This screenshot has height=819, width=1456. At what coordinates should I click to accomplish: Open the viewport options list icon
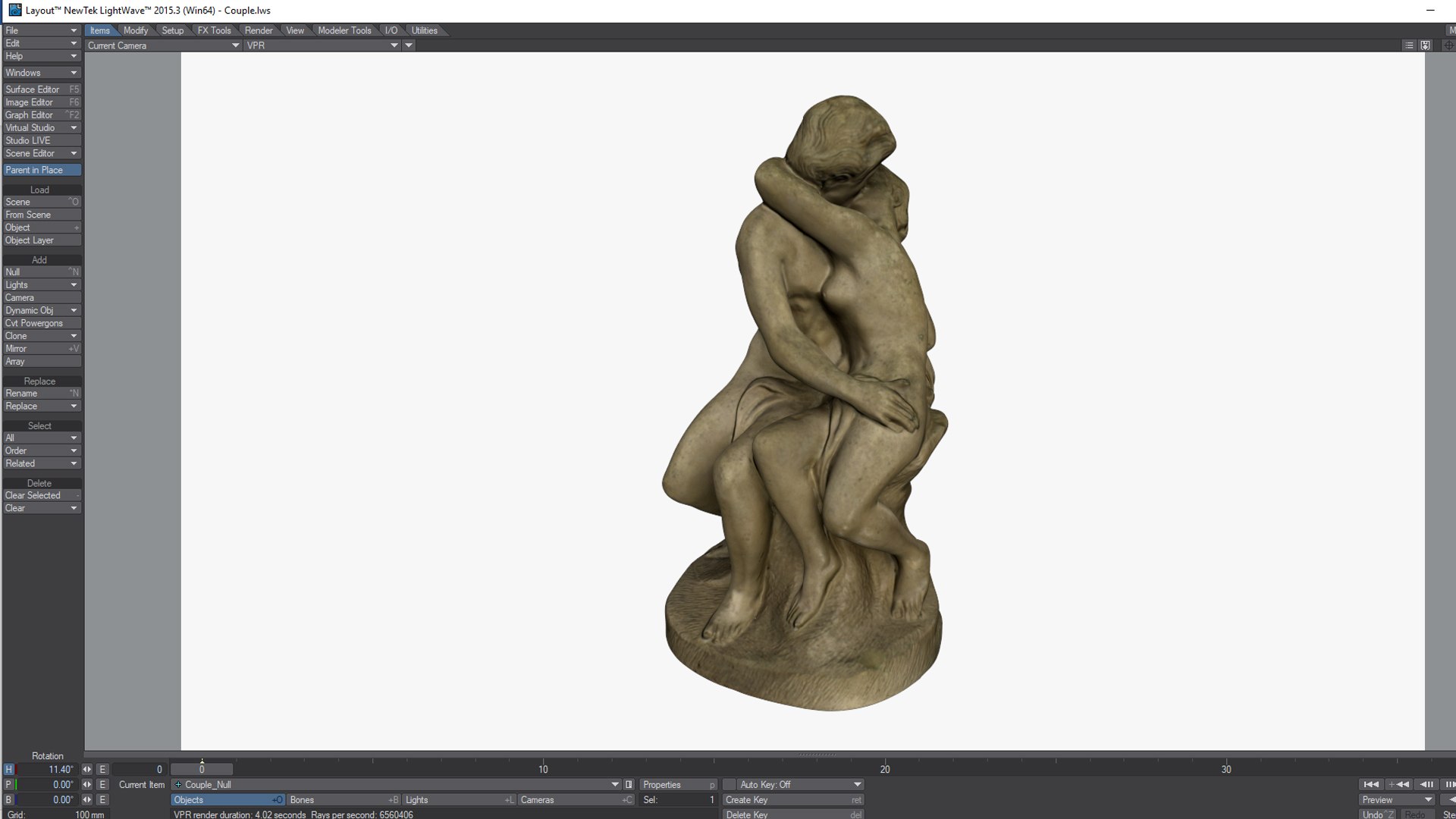click(1409, 45)
